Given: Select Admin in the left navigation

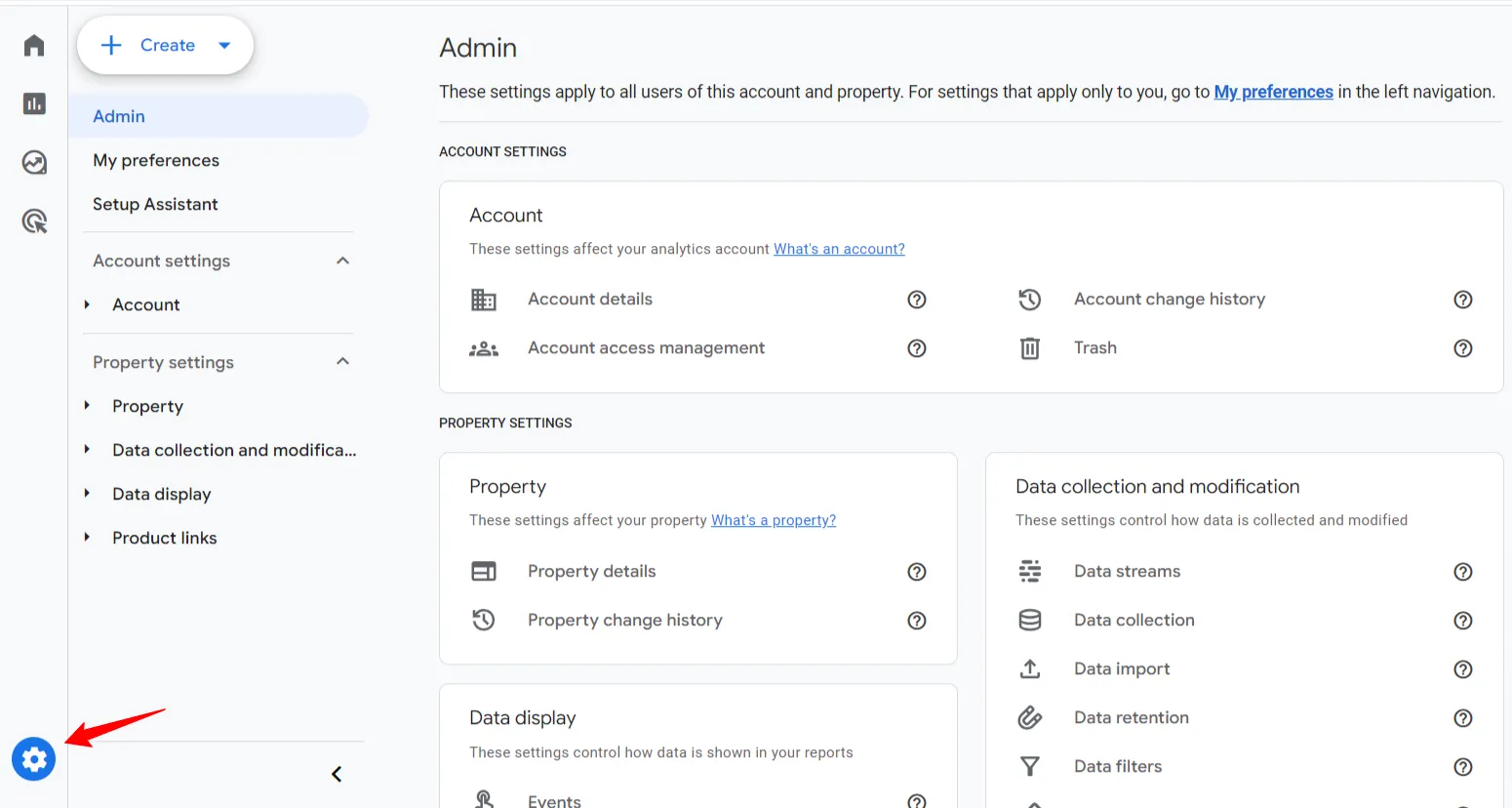Looking at the screenshot, I should [x=219, y=116].
